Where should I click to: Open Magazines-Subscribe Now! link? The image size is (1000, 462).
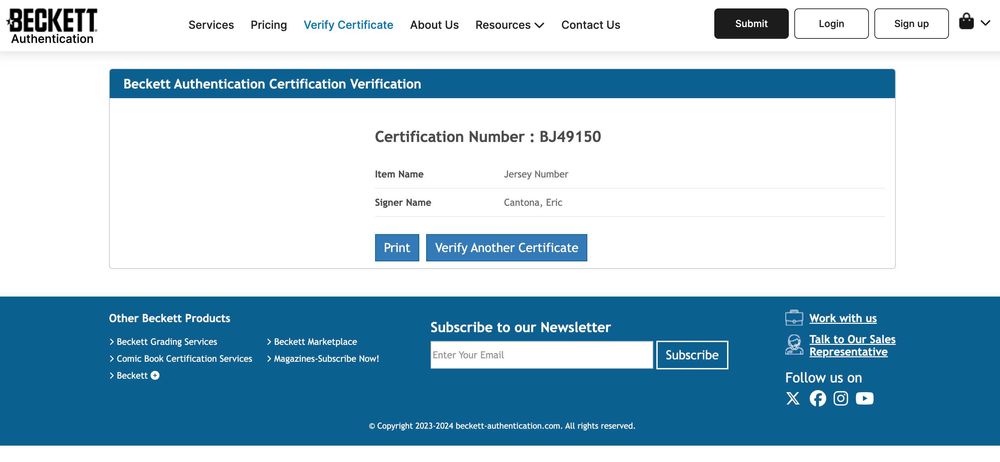tap(326, 359)
